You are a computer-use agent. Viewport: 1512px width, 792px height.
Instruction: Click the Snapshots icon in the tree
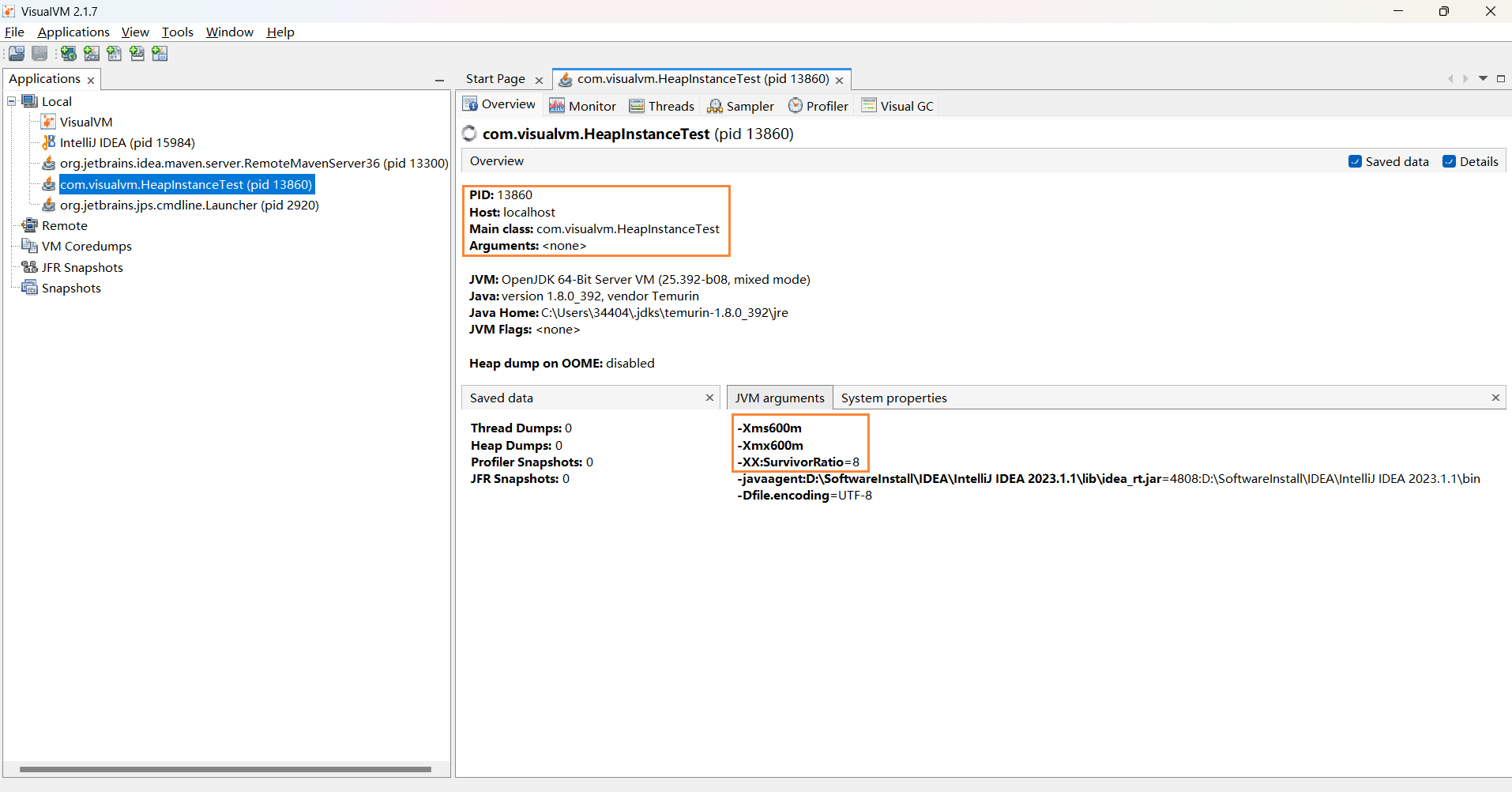coord(30,288)
